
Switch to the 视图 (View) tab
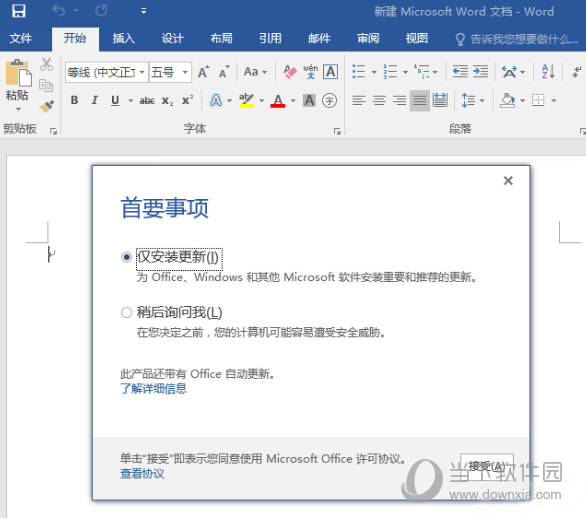click(x=417, y=38)
